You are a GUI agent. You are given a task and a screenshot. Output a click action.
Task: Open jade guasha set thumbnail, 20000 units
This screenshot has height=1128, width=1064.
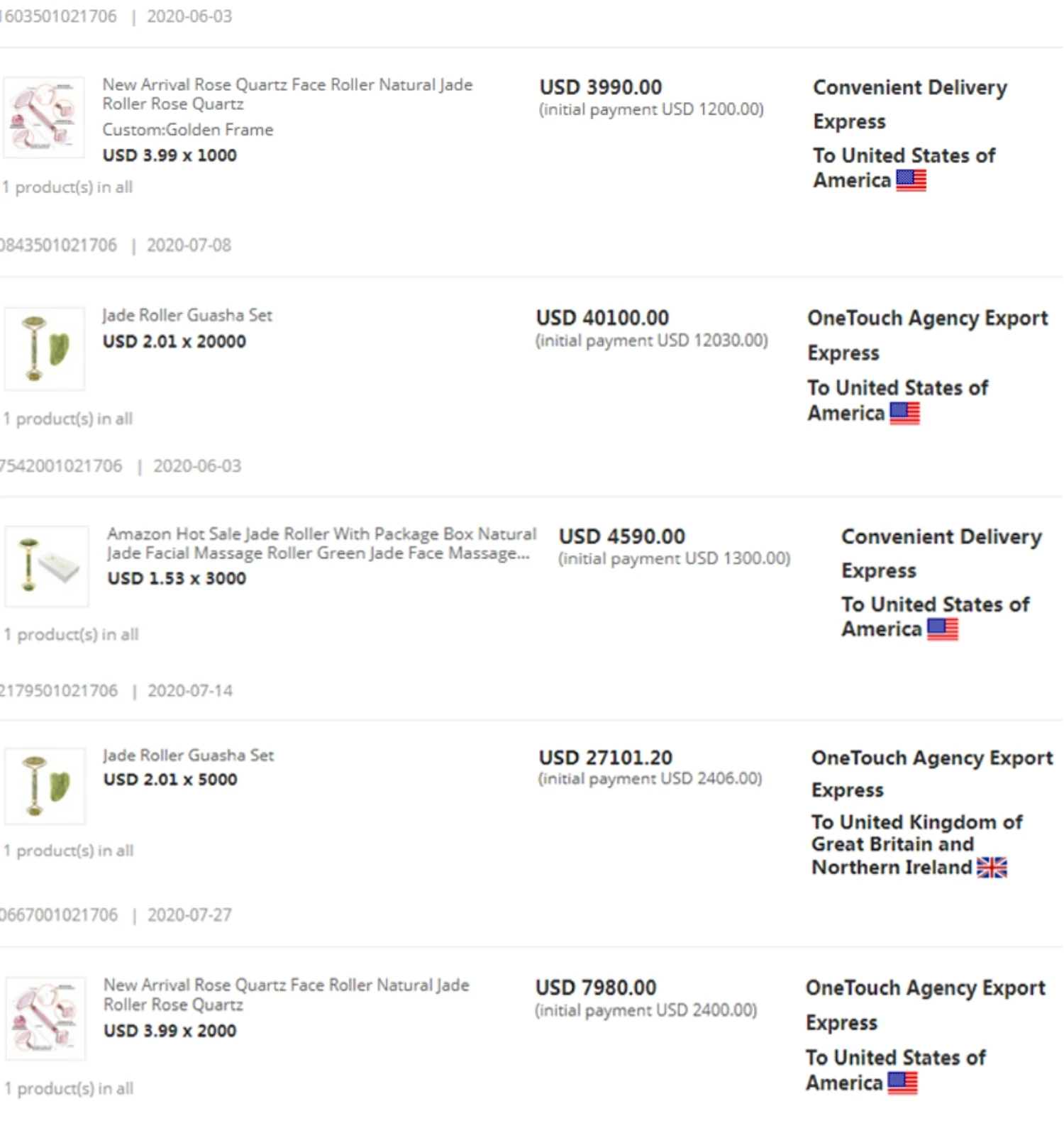pos(44,348)
